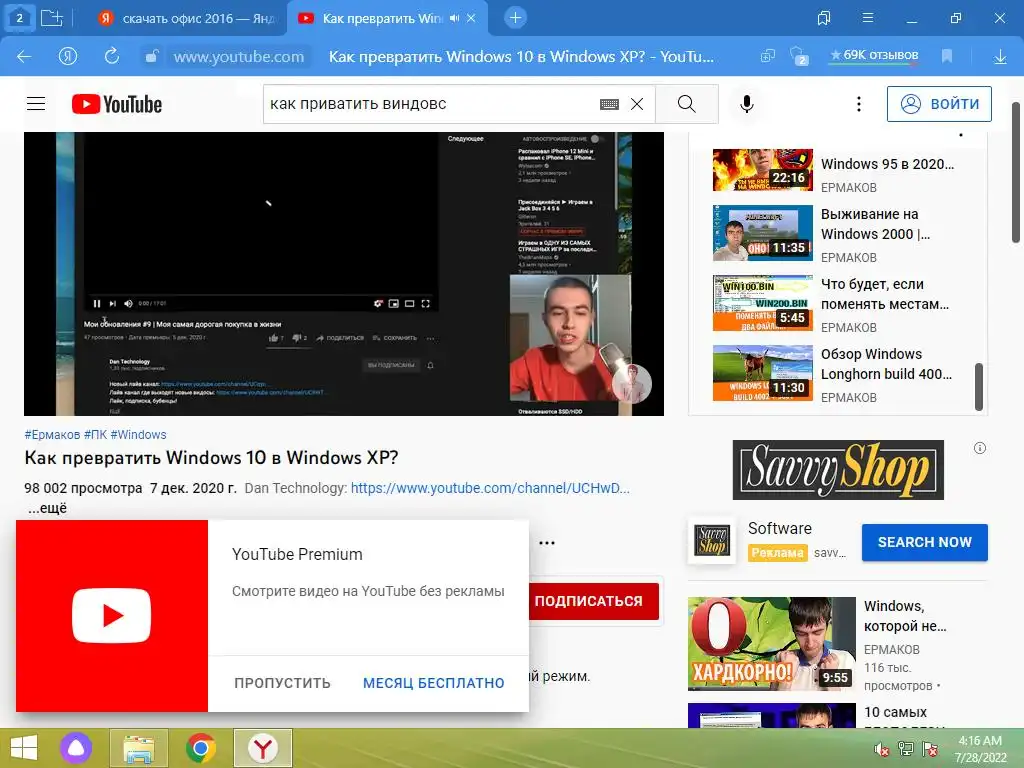This screenshot has height=768, width=1024.
Task: Click the playlist panel scrollbar
Action: point(978,387)
